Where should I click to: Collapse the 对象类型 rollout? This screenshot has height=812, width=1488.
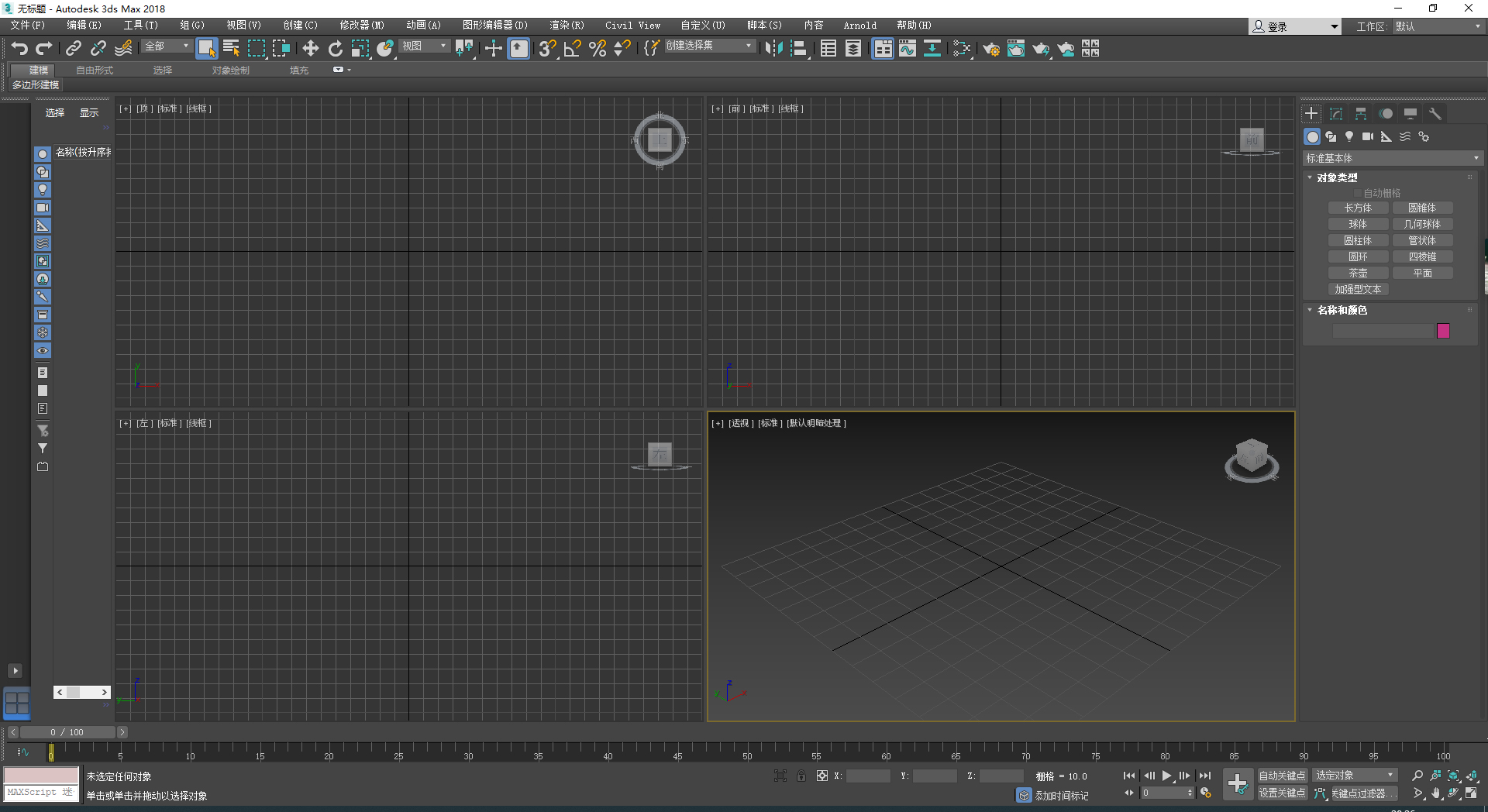[x=1338, y=177]
